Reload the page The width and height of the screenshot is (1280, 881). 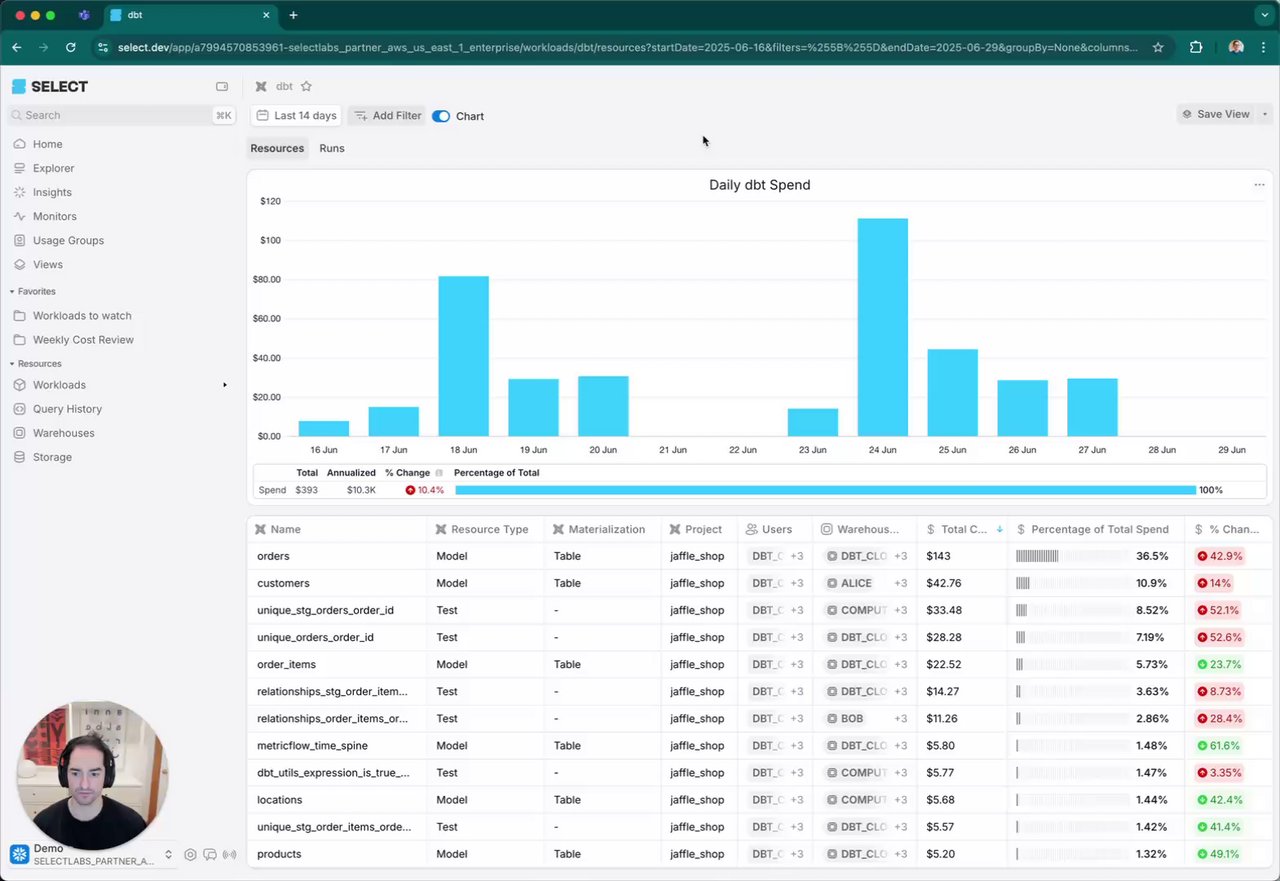(70, 47)
